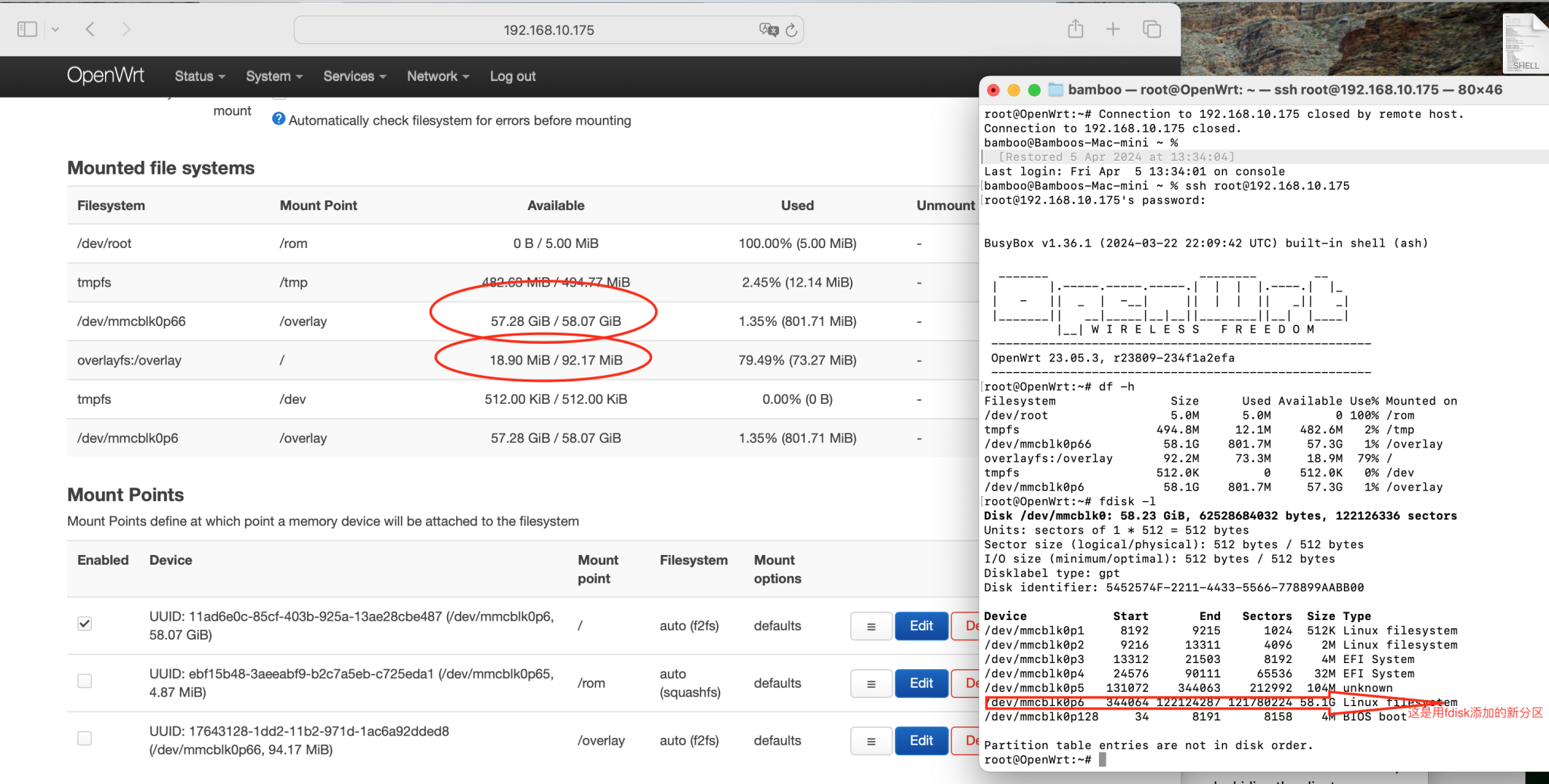Click Log out in the navigation bar
The image size is (1549, 784).
click(x=512, y=76)
